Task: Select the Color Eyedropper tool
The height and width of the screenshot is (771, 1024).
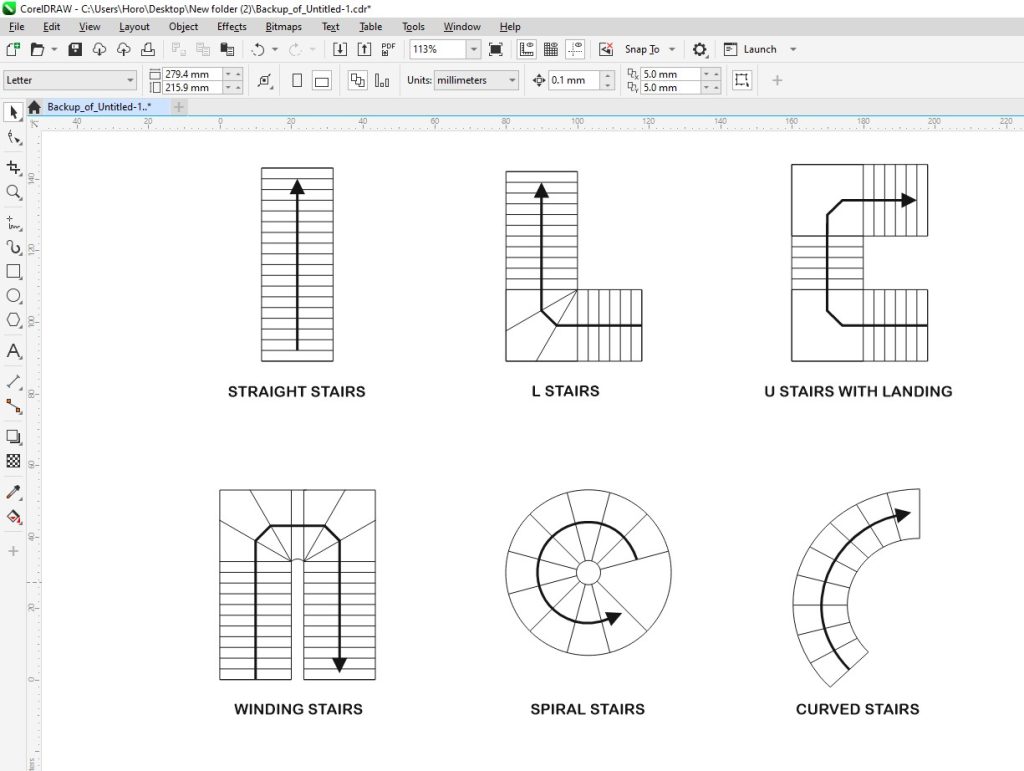Action: point(13,491)
